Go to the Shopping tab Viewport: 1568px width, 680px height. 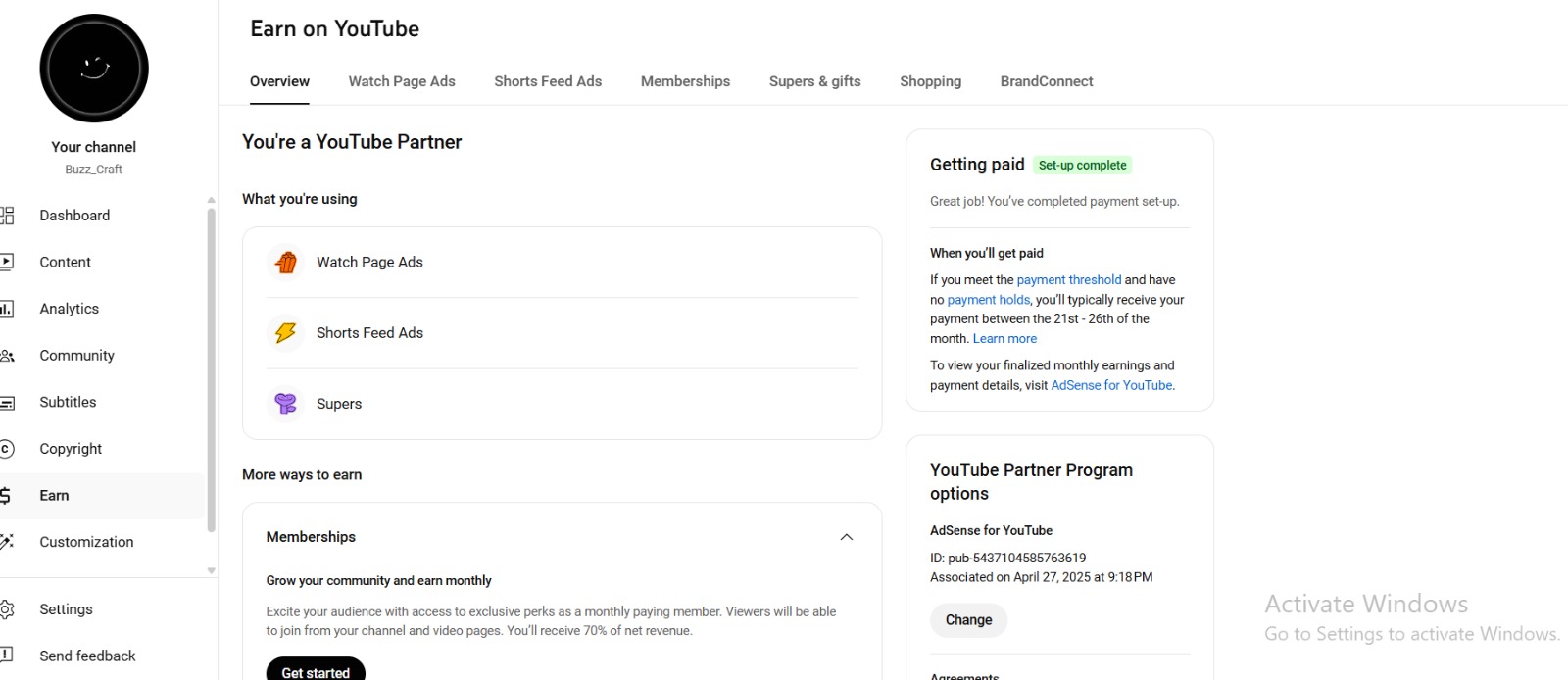(931, 81)
